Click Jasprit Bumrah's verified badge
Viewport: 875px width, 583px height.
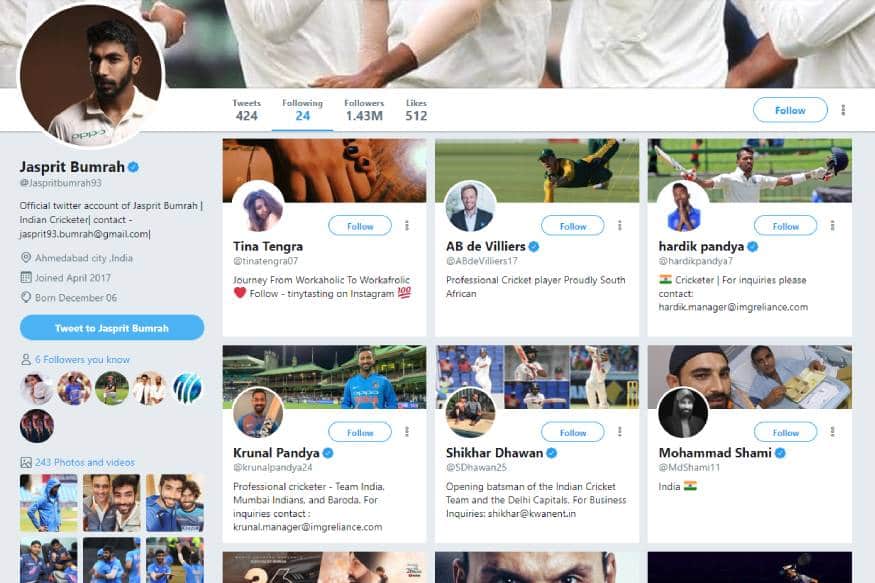click(133, 167)
